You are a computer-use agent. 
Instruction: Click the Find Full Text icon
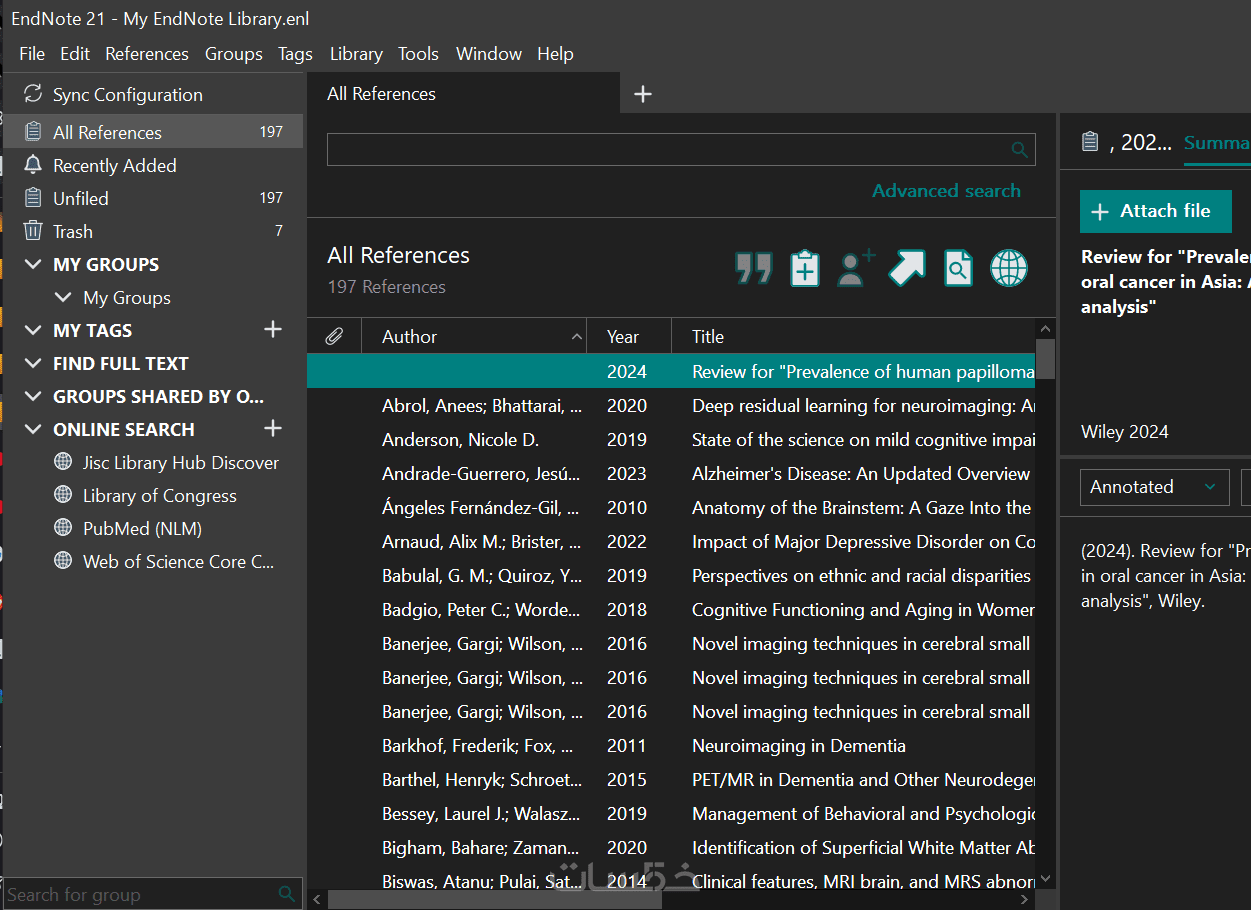tap(958, 268)
